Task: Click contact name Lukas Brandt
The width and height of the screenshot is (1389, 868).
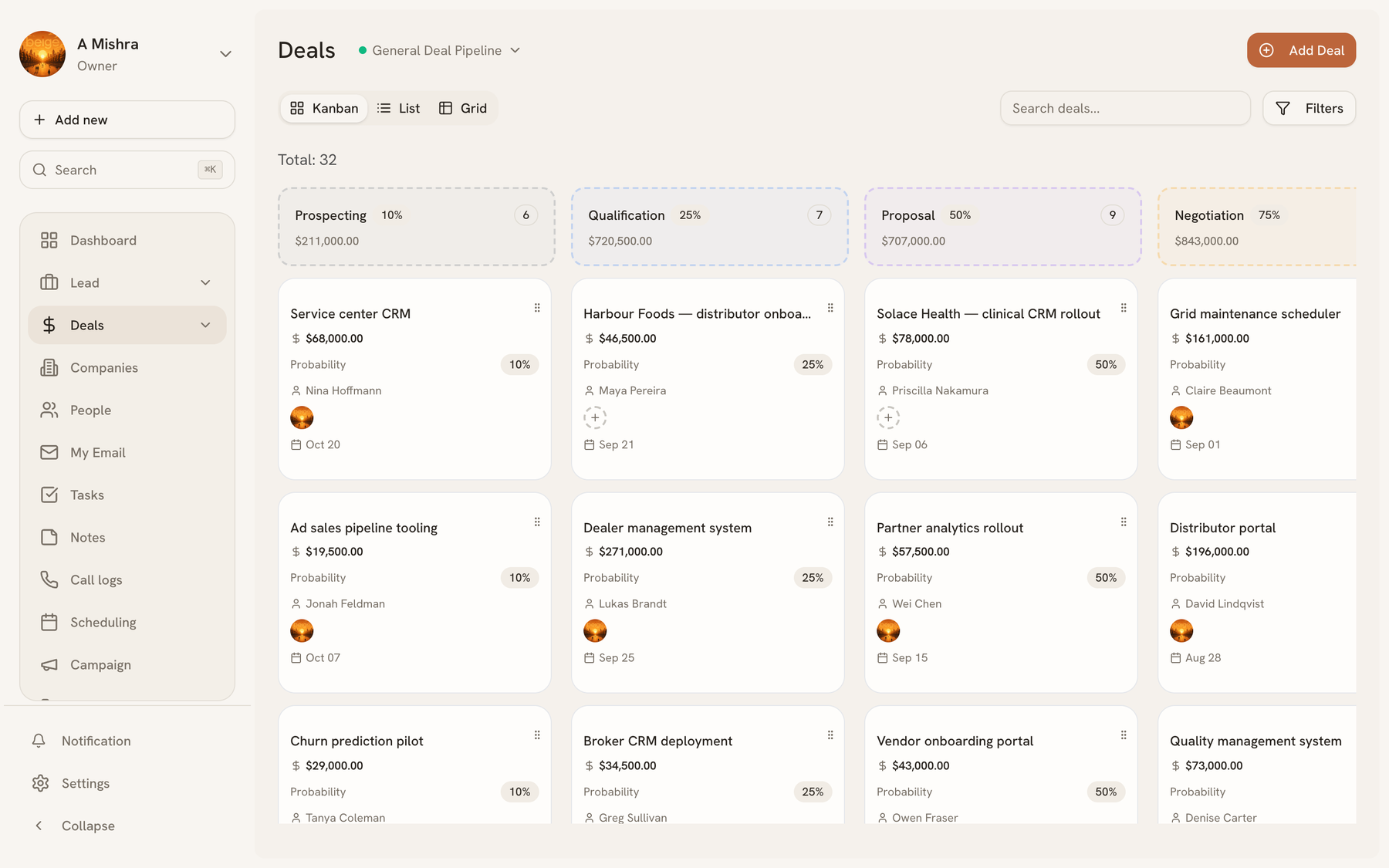Action: point(633,604)
